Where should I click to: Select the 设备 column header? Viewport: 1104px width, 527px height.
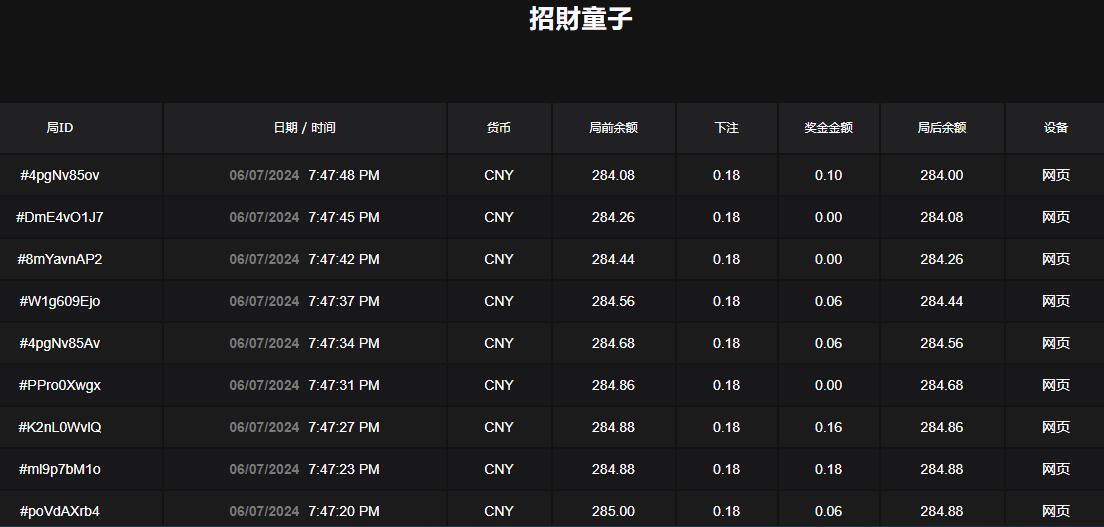click(x=1055, y=128)
